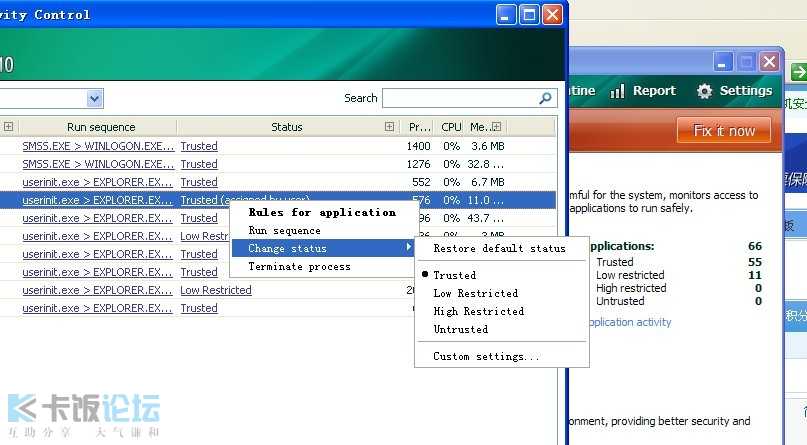
Task: Click the 3.6 MB memory value
Action: click(487, 146)
